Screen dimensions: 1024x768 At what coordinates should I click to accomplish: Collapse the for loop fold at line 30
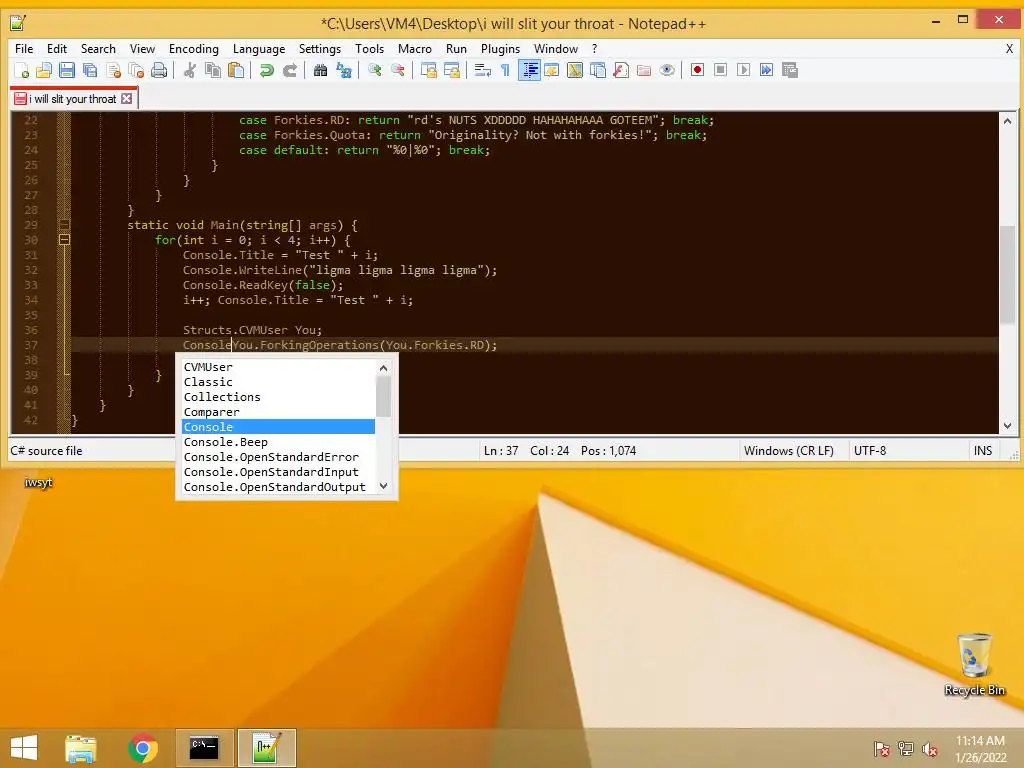pyautogui.click(x=64, y=240)
